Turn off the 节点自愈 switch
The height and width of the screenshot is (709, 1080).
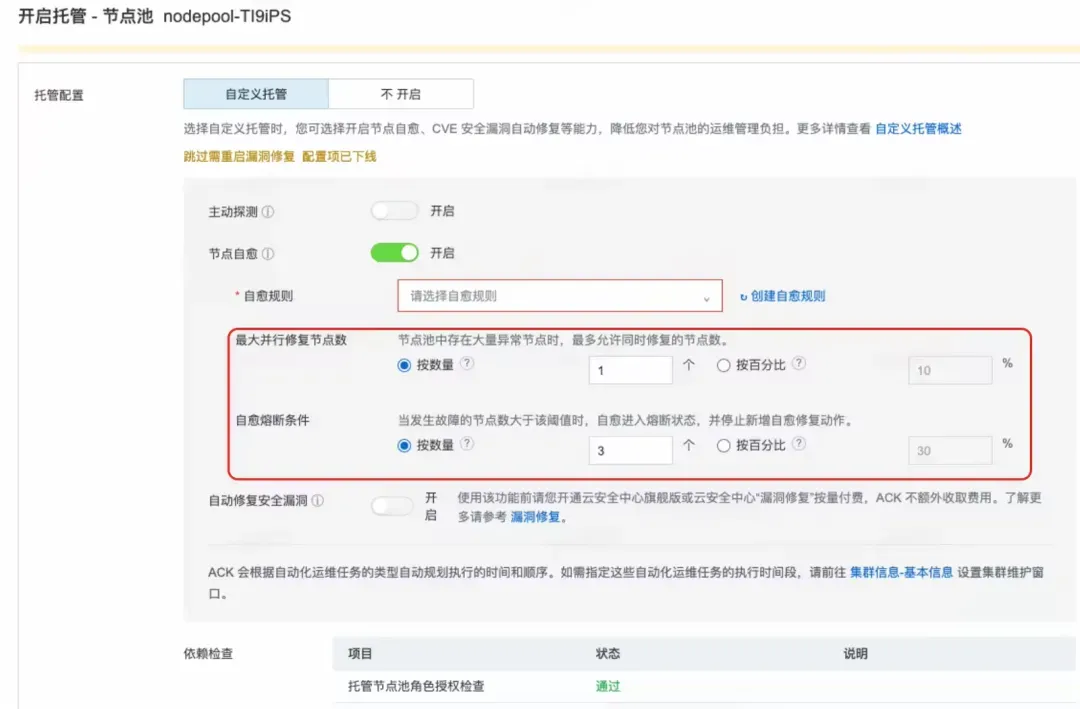tap(394, 253)
